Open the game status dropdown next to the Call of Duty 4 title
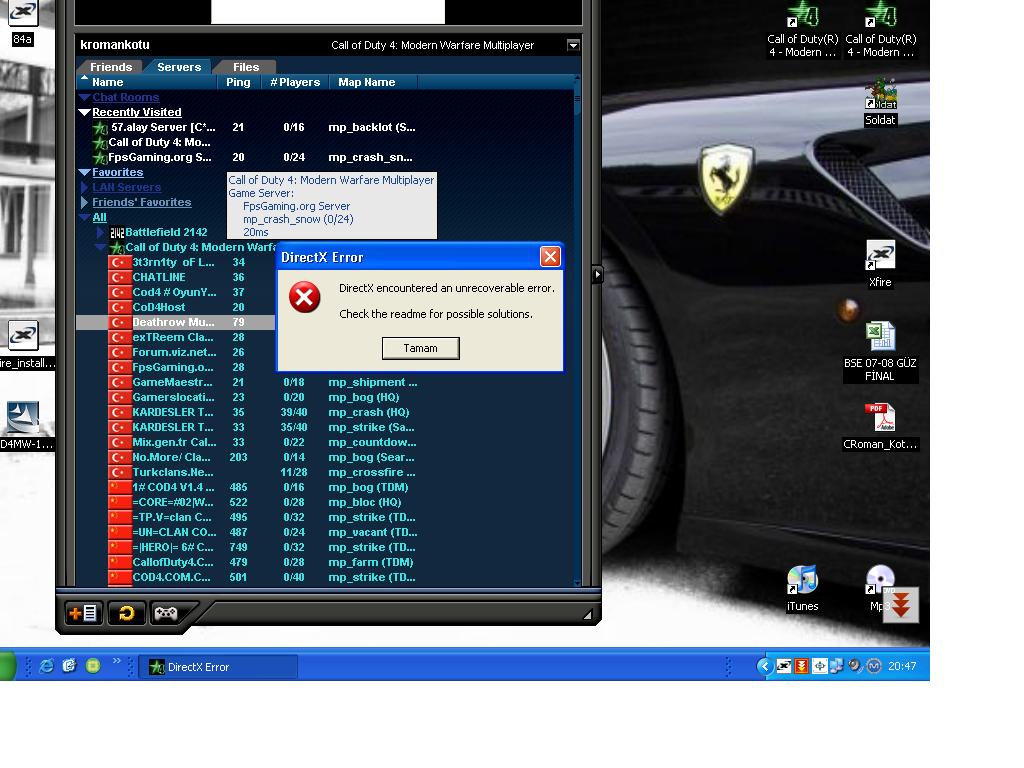The height and width of the screenshot is (768, 1024). (x=573, y=45)
